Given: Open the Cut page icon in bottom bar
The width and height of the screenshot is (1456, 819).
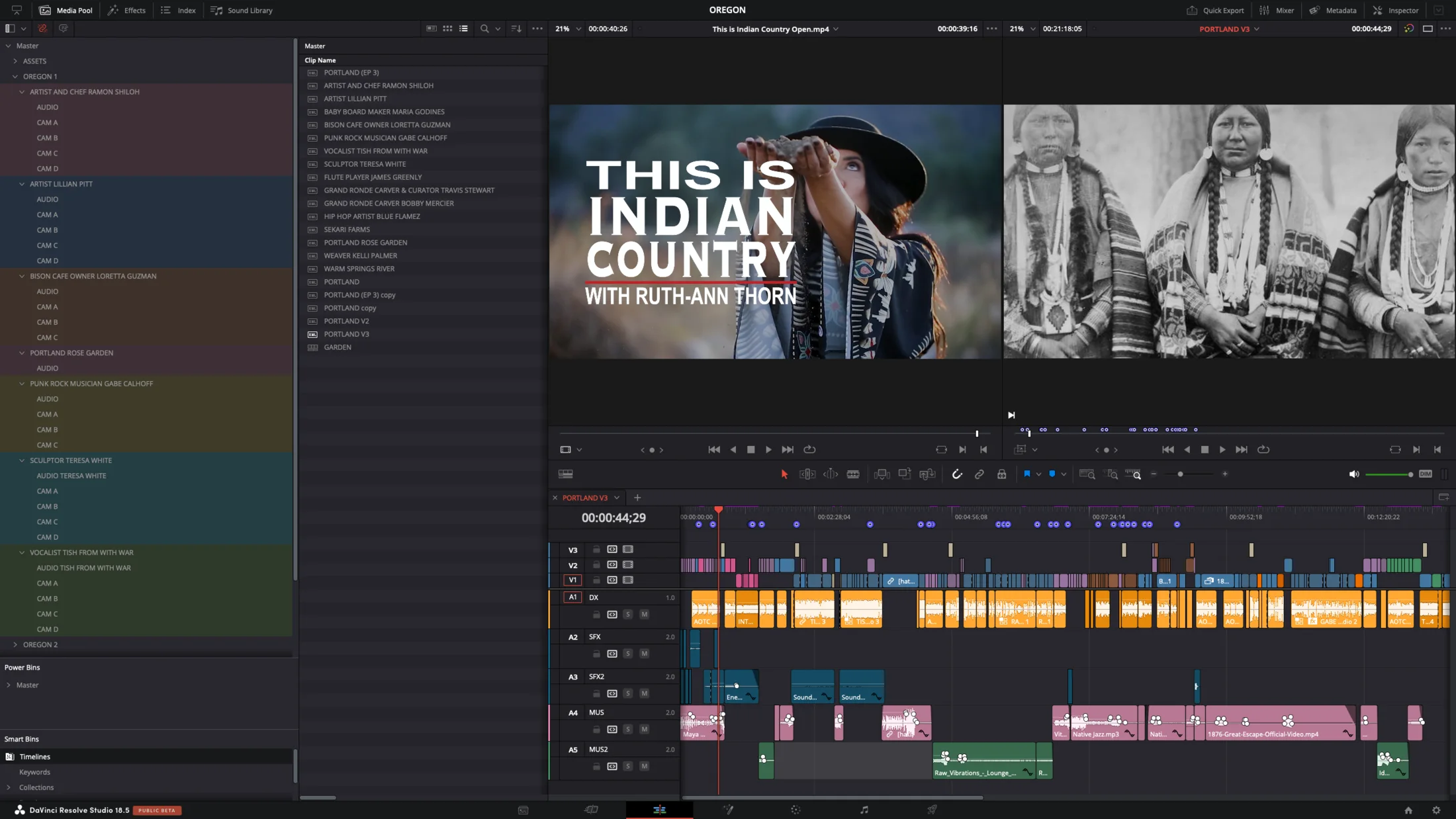Looking at the screenshot, I should [x=591, y=810].
